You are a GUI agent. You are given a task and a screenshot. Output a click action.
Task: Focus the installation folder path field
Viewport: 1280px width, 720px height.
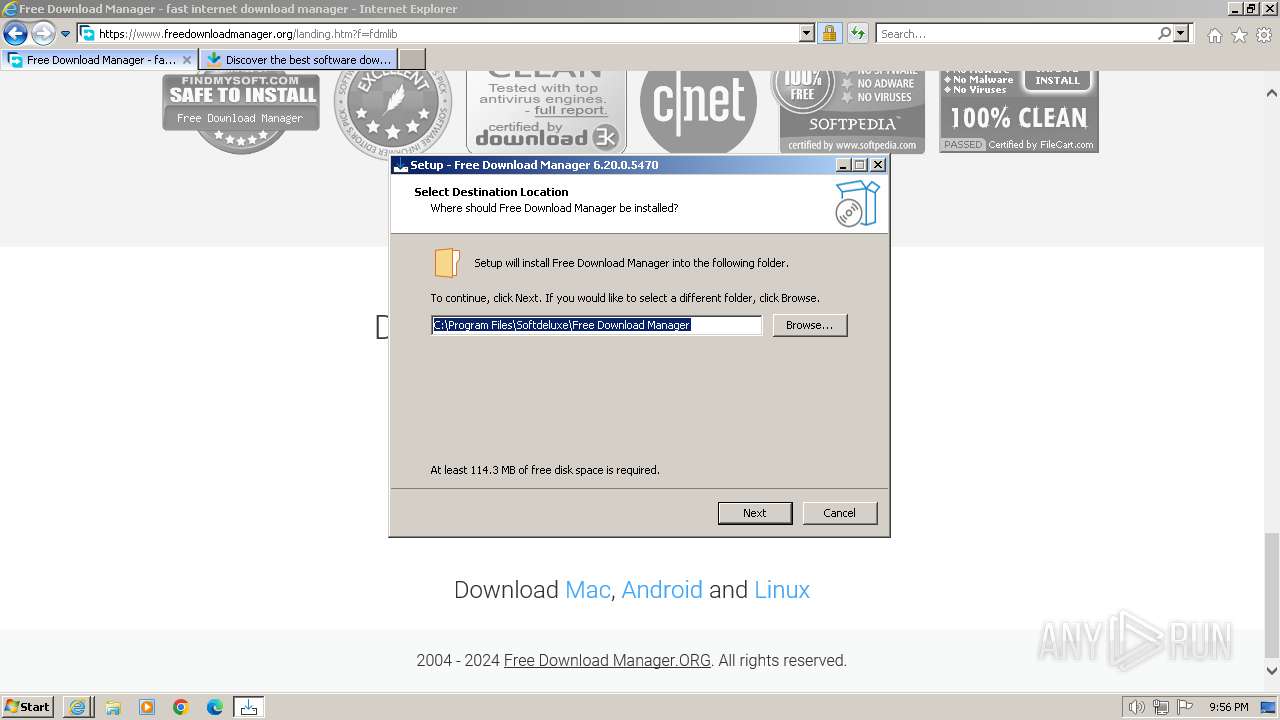(x=596, y=325)
